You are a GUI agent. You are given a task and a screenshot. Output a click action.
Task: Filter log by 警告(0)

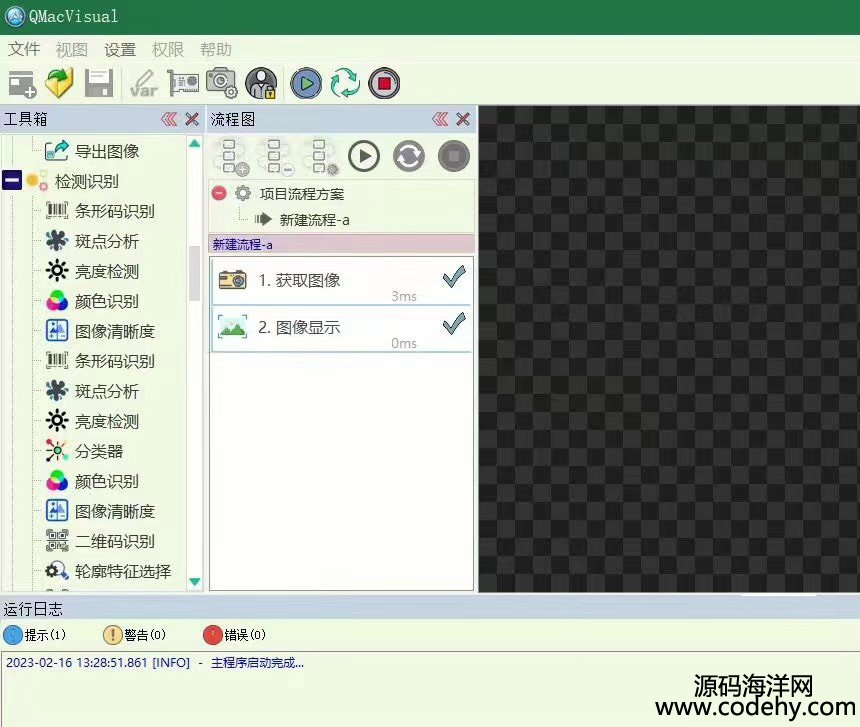134,635
